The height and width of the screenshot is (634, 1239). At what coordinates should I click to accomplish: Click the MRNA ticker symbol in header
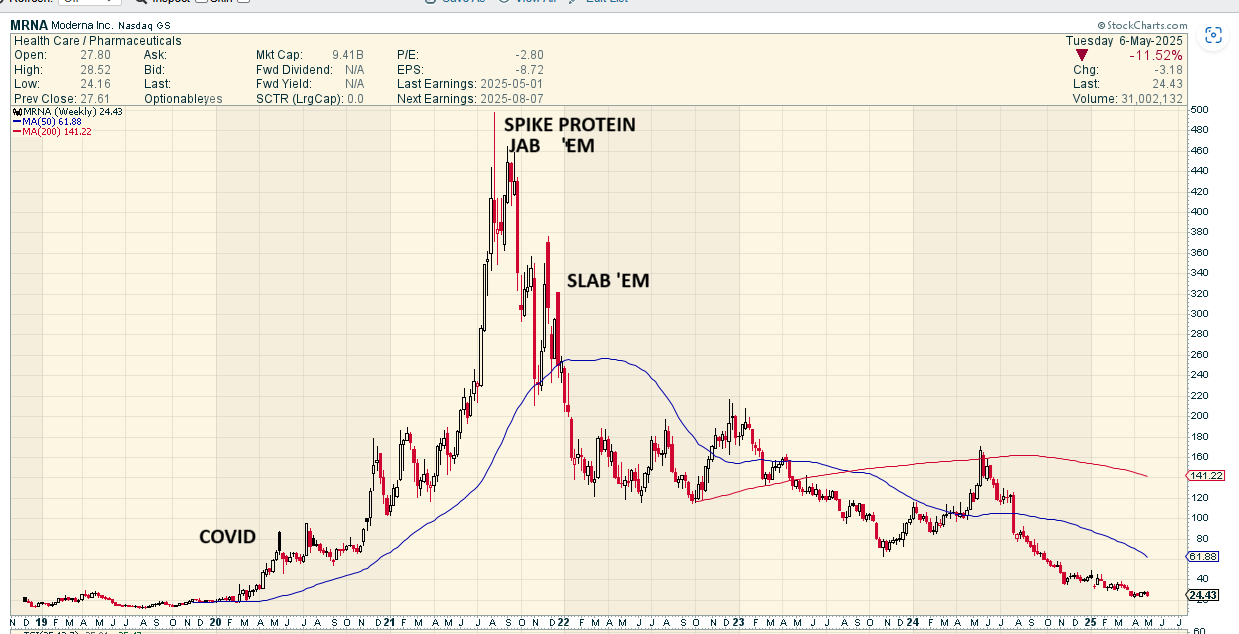[x=30, y=24]
